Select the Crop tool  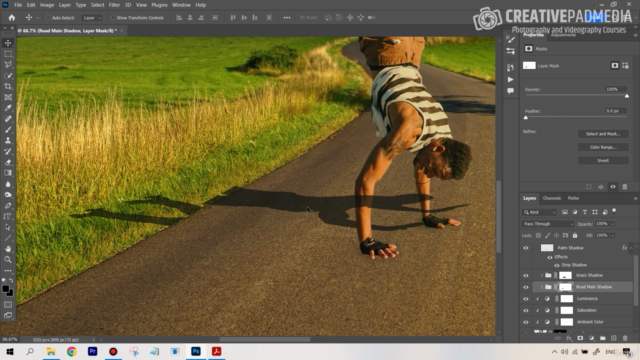tap(8, 86)
